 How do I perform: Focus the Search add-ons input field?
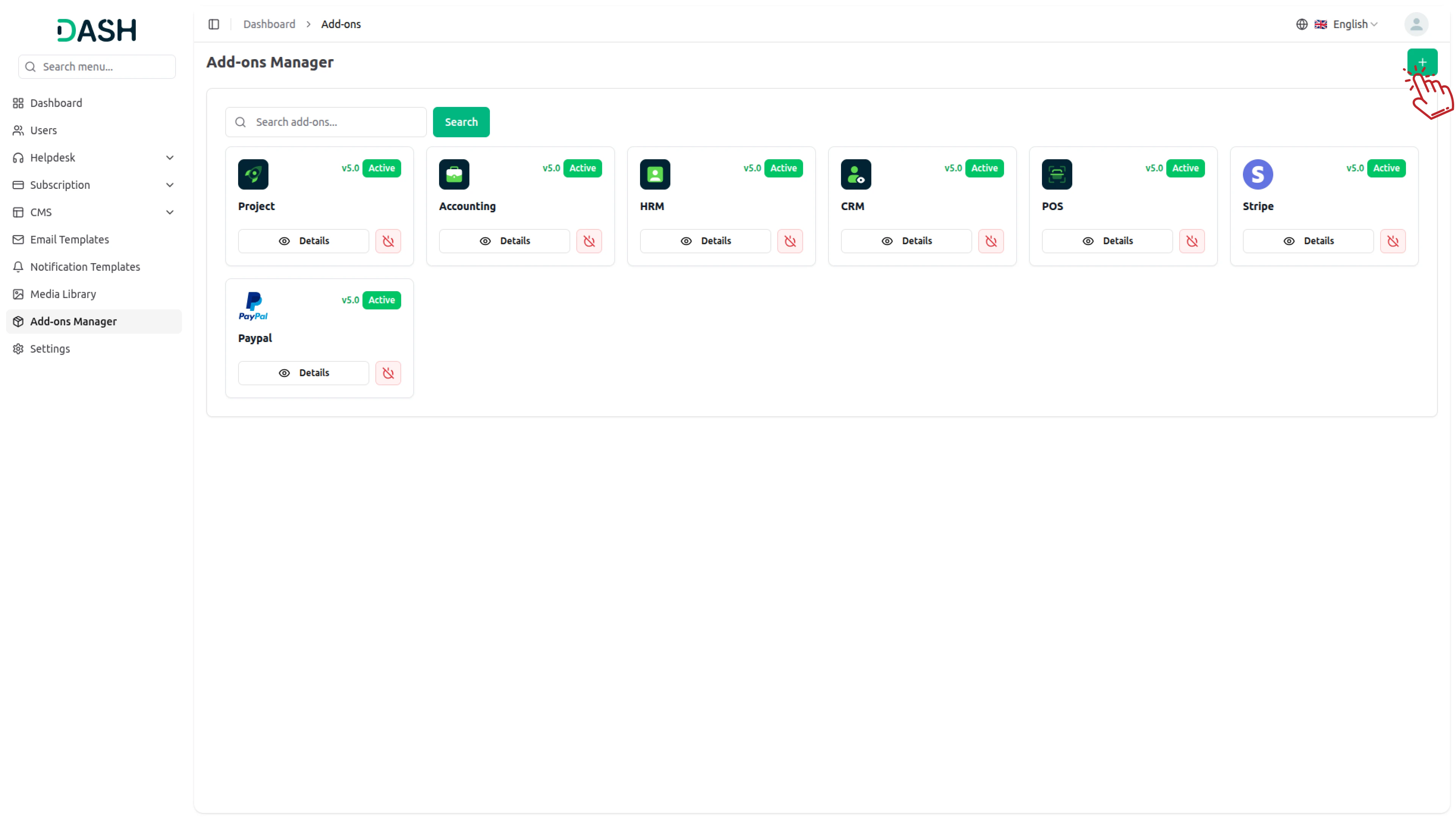coord(326,122)
